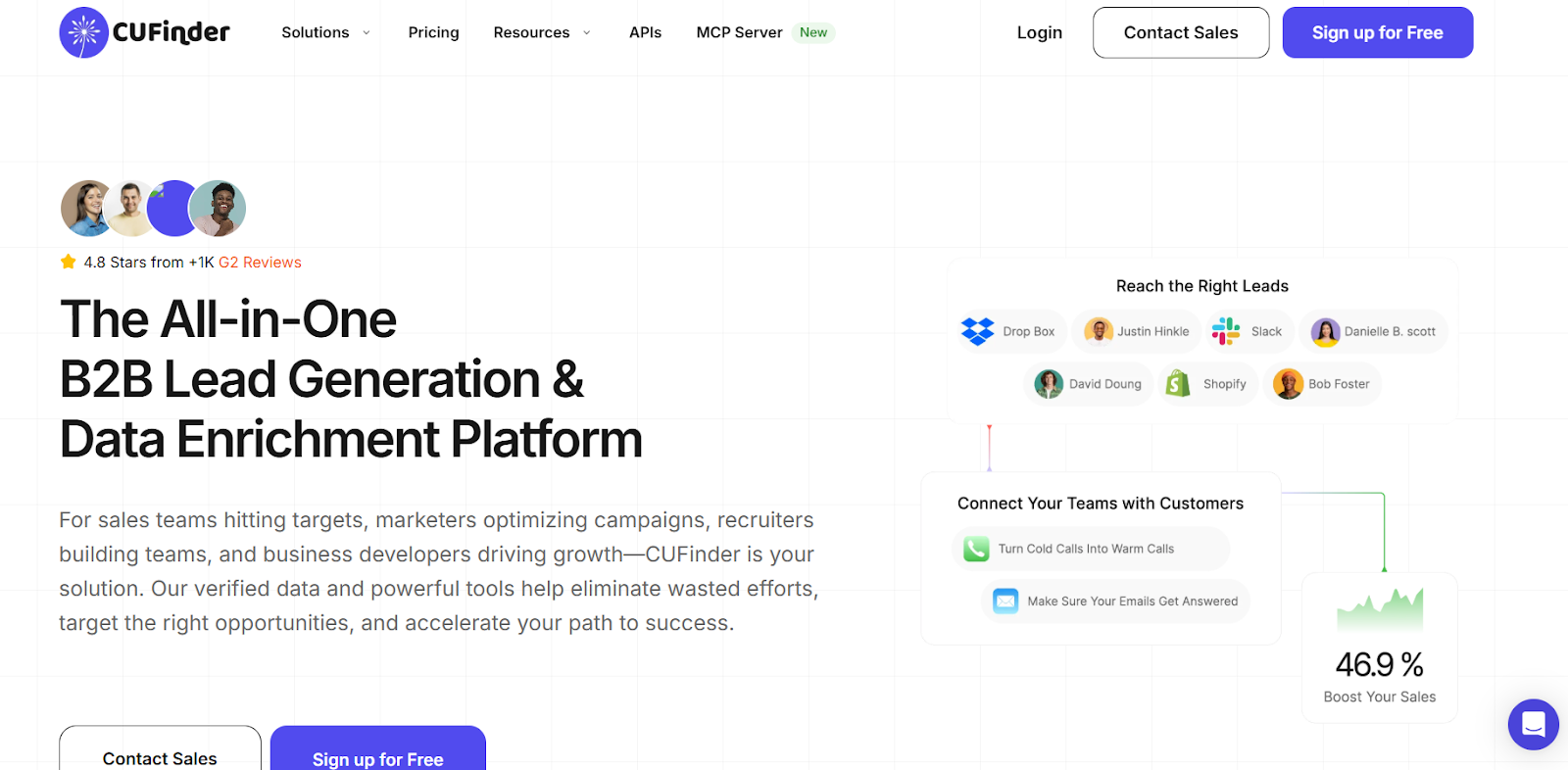Open the MCP Server page
This screenshot has width=1568, height=770.
tap(739, 32)
